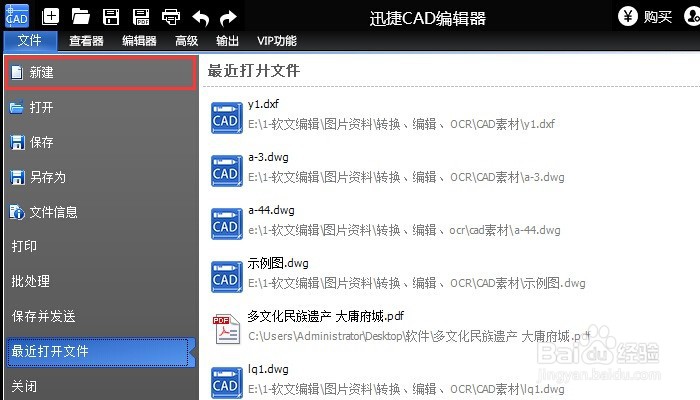Viewport: 700px width, 400px height.
Task: Click the CAD icon next to lq1.dwg
Action: click(226, 383)
